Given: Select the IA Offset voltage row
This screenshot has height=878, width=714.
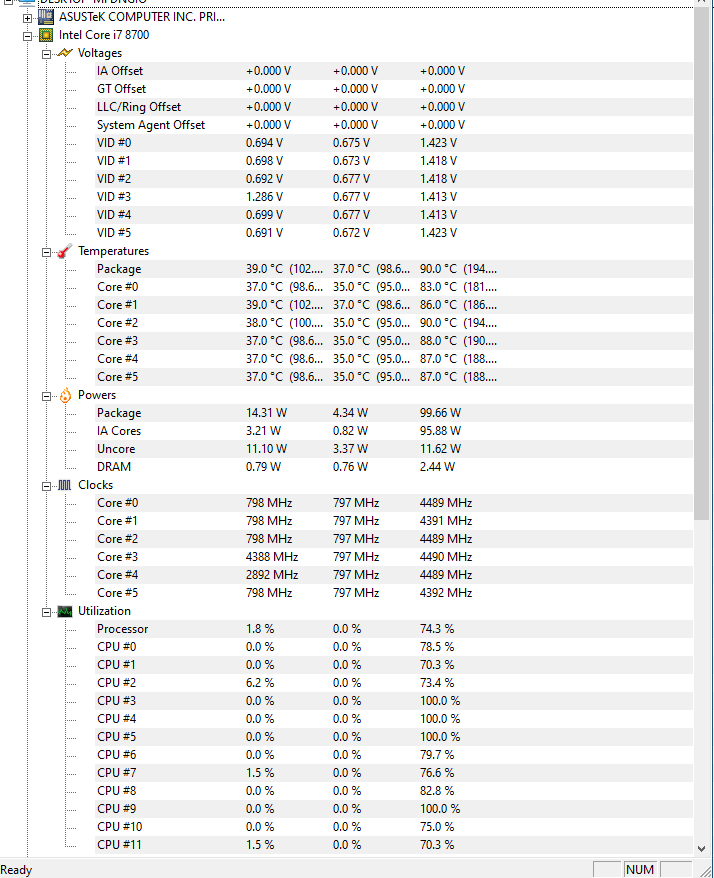Looking at the screenshot, I should [x=394, y=71].
